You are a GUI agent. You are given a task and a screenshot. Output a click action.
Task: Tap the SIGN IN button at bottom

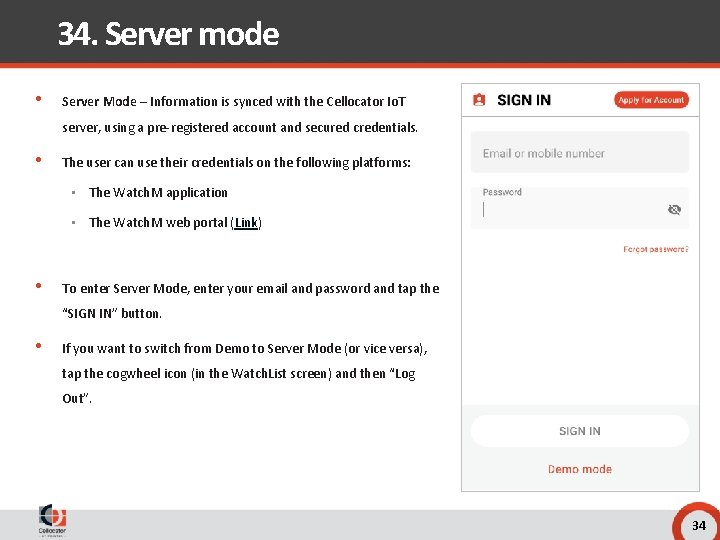[x=579, y=431]
